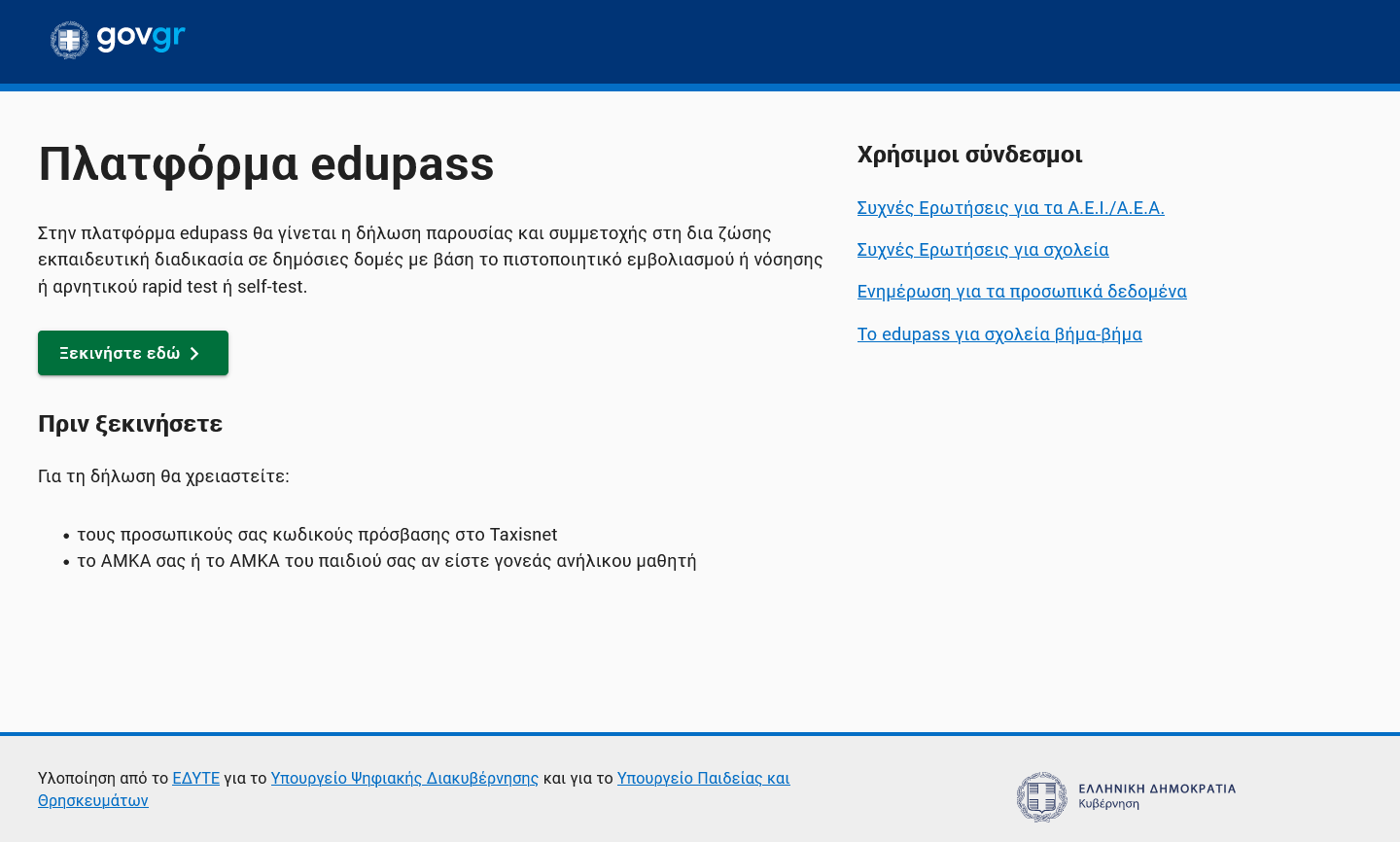Open Συχνές Ερωτήσεις για σχολεία link

tap(983, 250)
